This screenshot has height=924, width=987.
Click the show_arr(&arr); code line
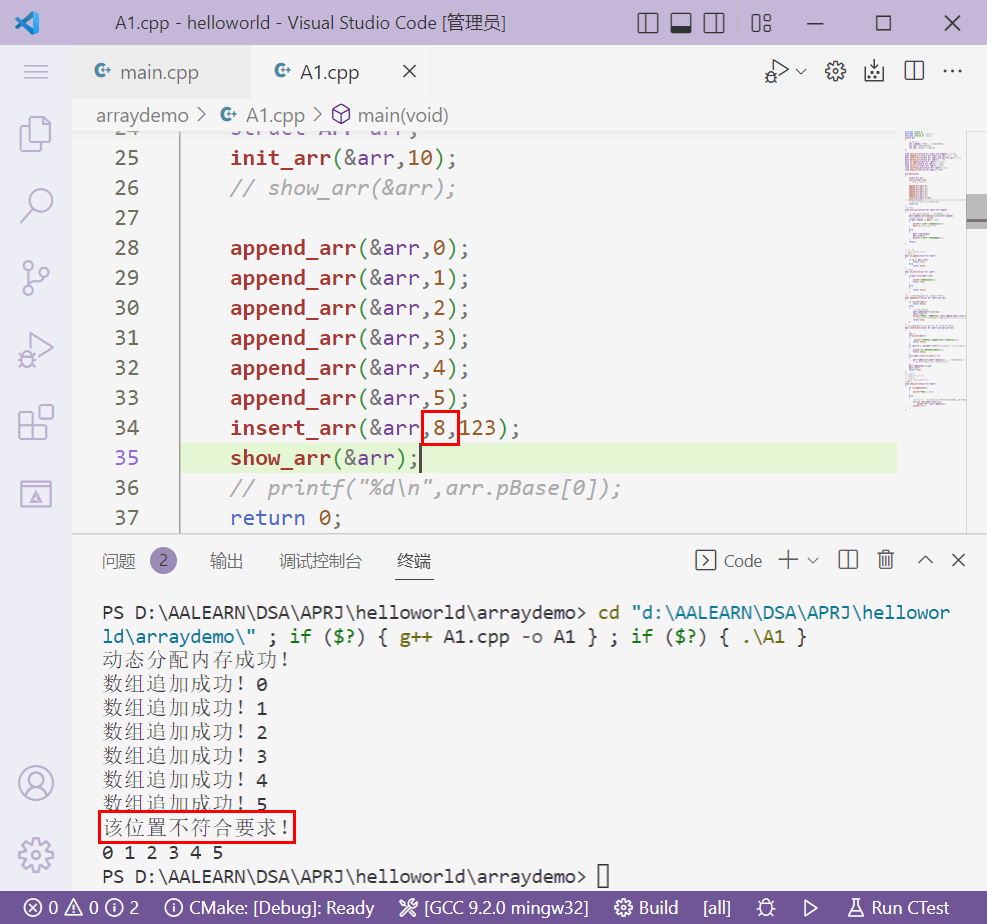324,458
